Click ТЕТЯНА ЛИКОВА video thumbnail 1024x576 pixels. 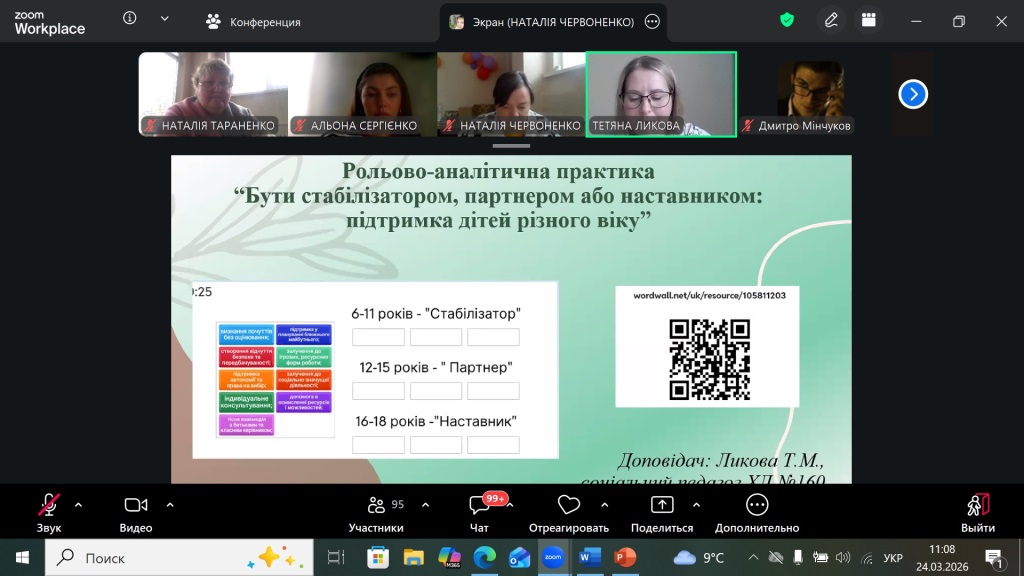(661, 93)
